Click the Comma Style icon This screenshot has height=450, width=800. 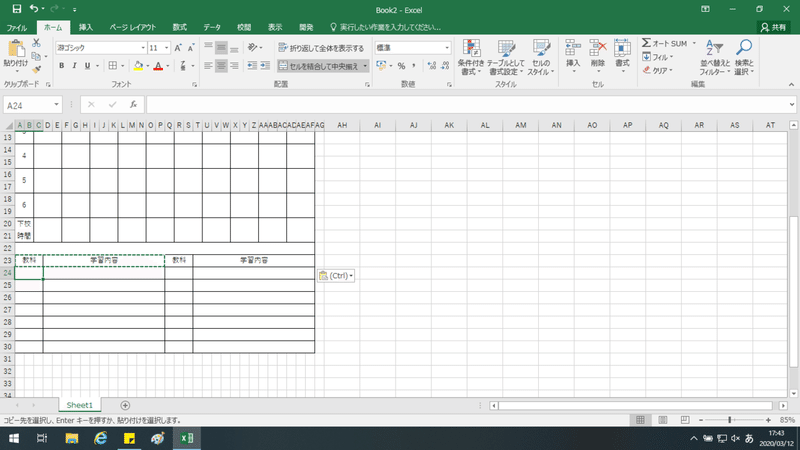tap(413, 66)
